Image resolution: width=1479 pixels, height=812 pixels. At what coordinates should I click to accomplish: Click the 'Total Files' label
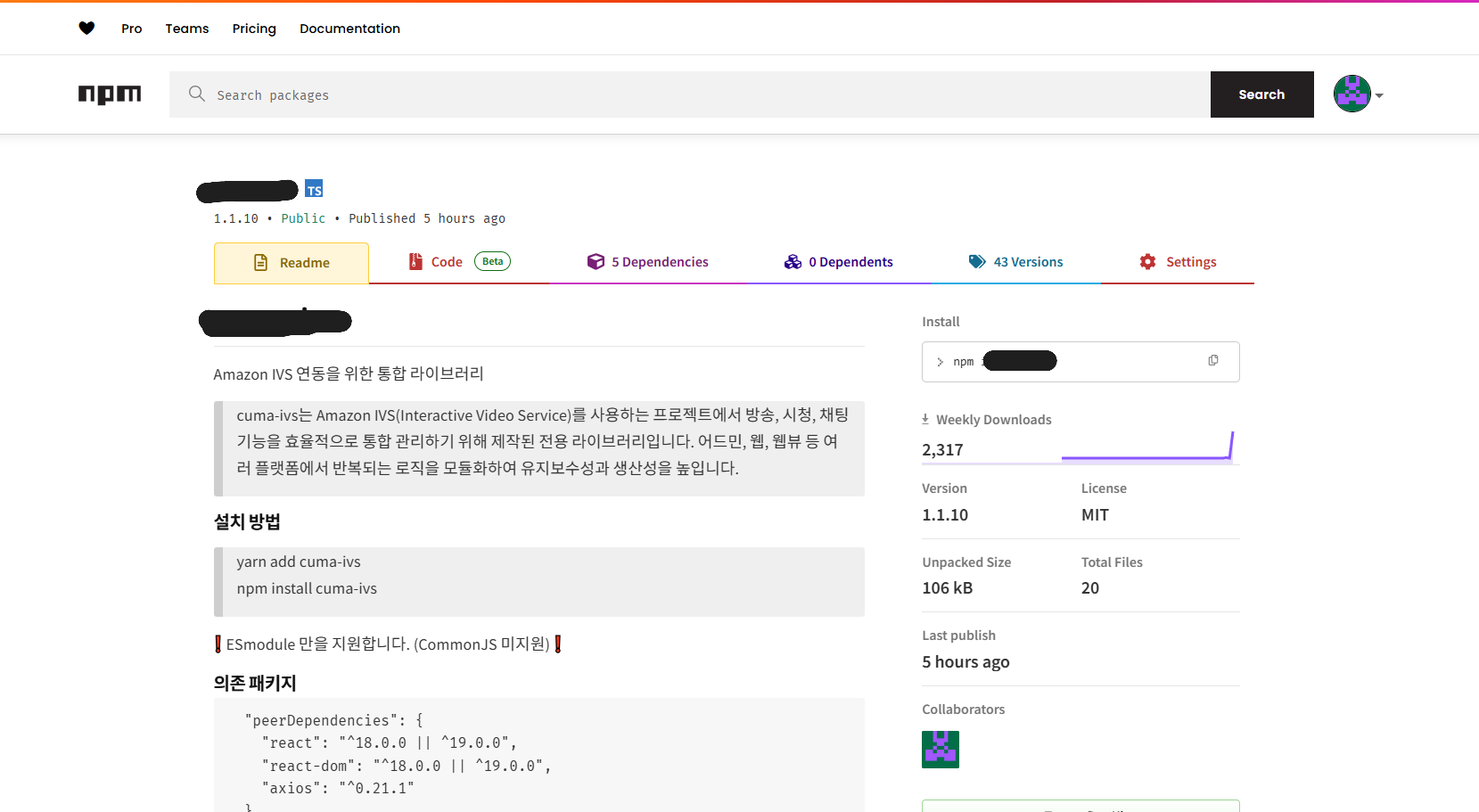click(x=1112, y=562)
